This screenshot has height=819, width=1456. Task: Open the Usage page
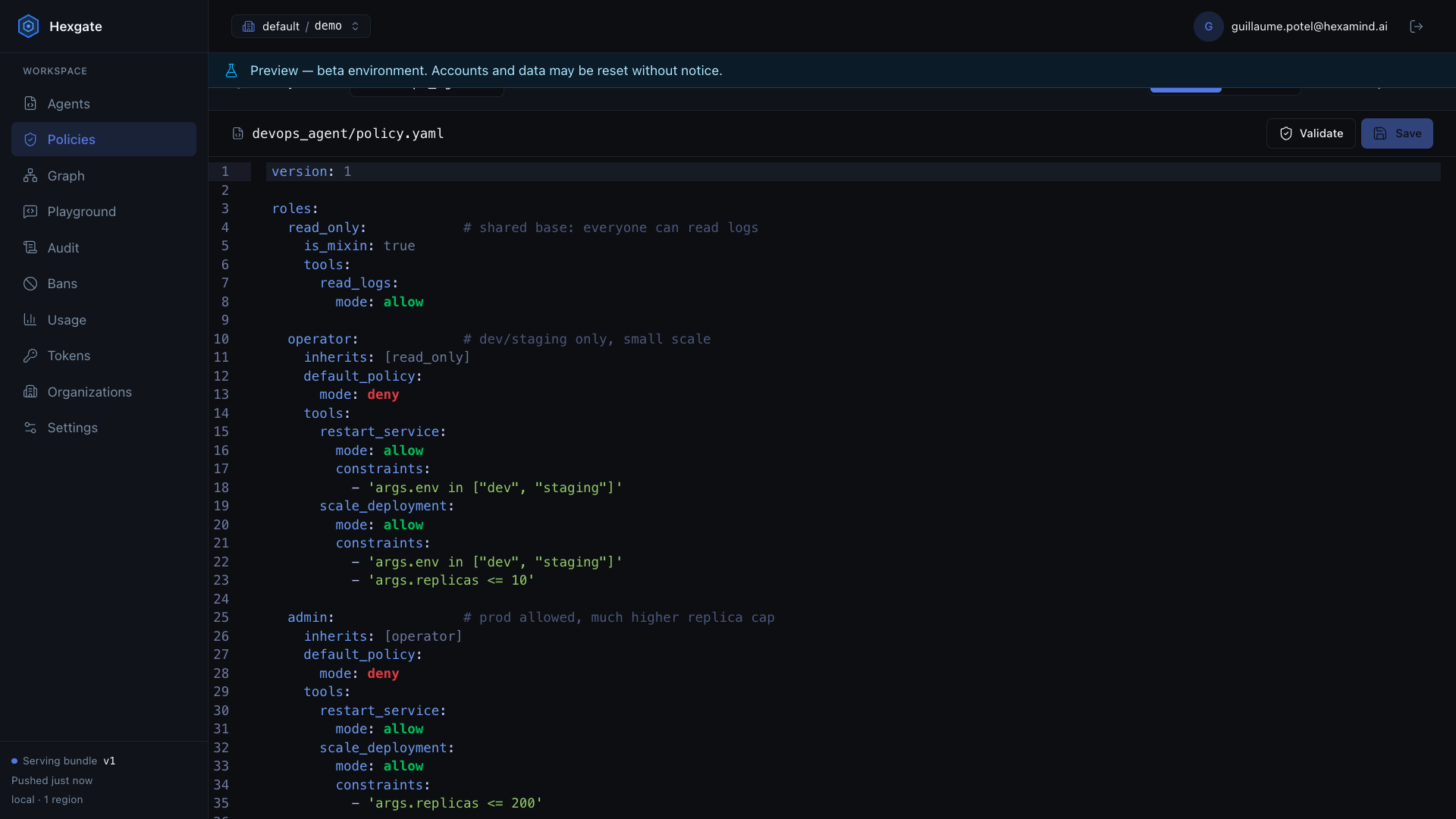tap(104, 319)
